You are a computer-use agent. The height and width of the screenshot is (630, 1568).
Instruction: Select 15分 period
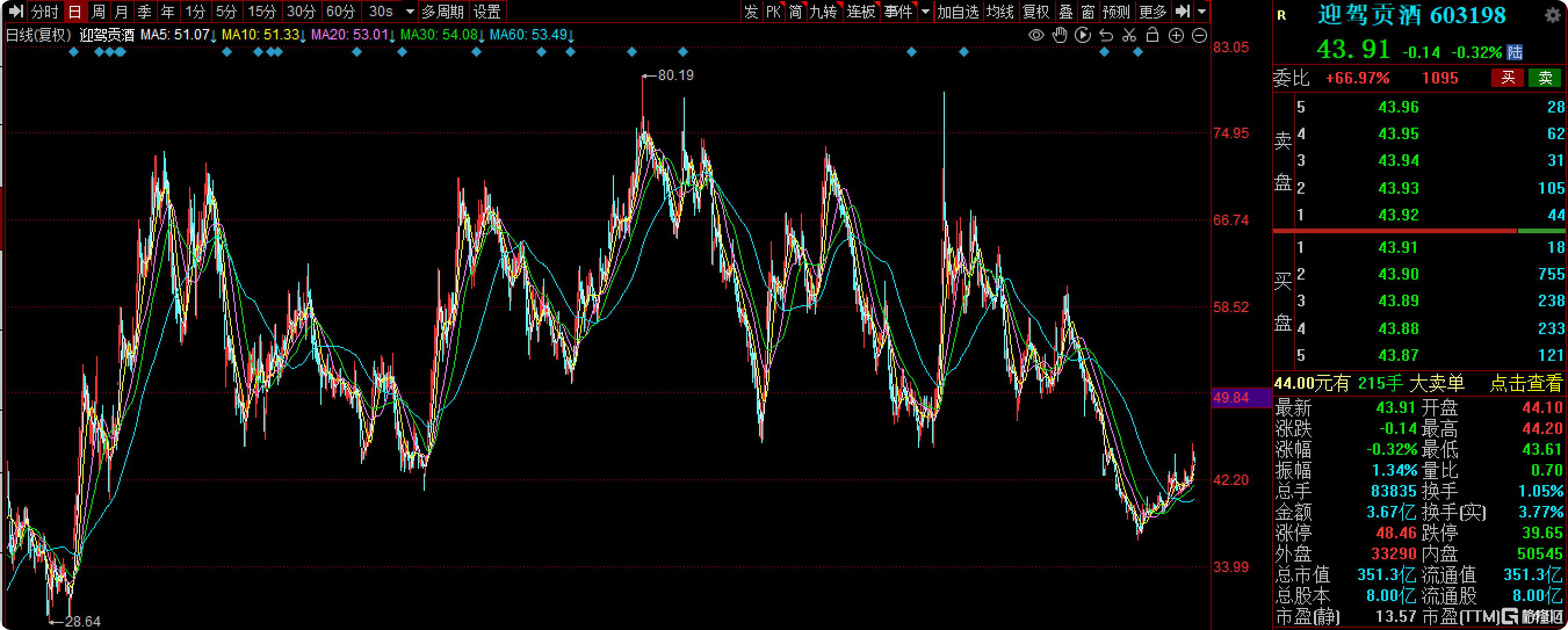[x=262, y=12]
